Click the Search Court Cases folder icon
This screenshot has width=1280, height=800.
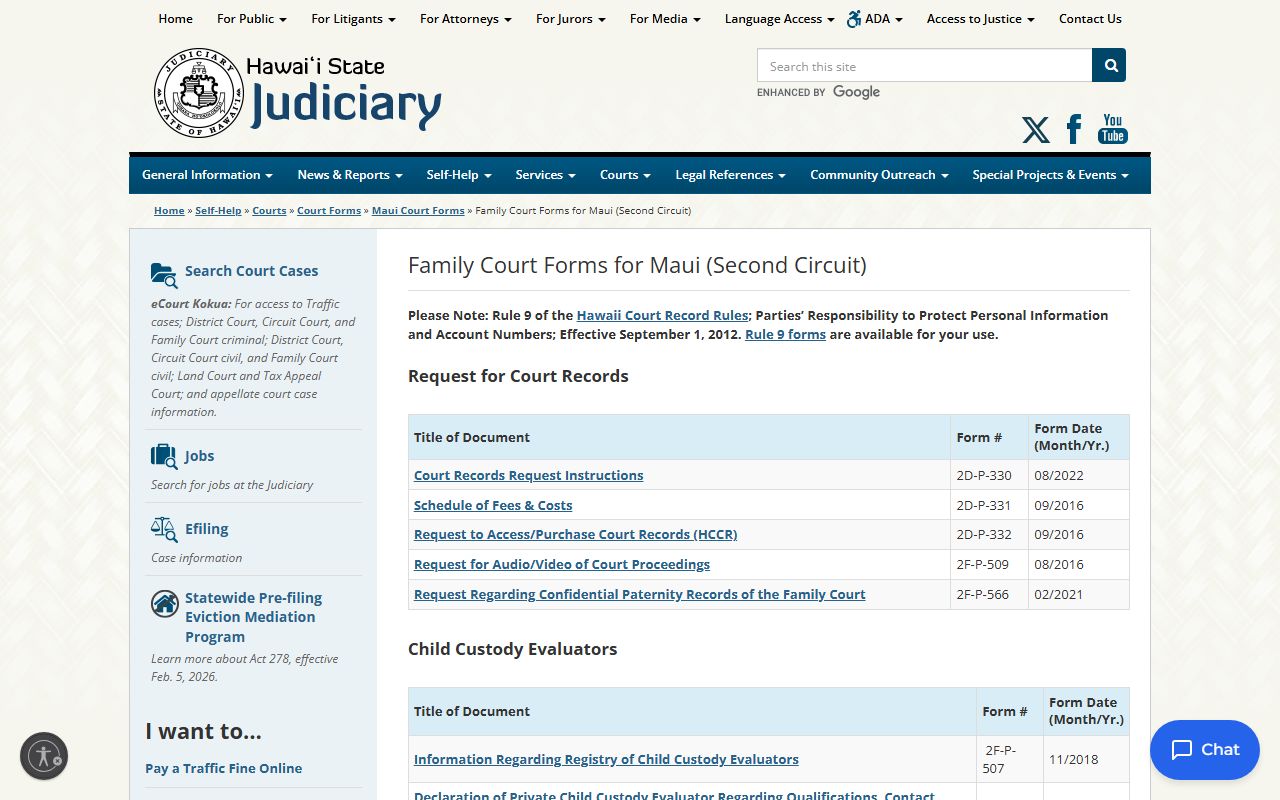click(x=164, y=274)
